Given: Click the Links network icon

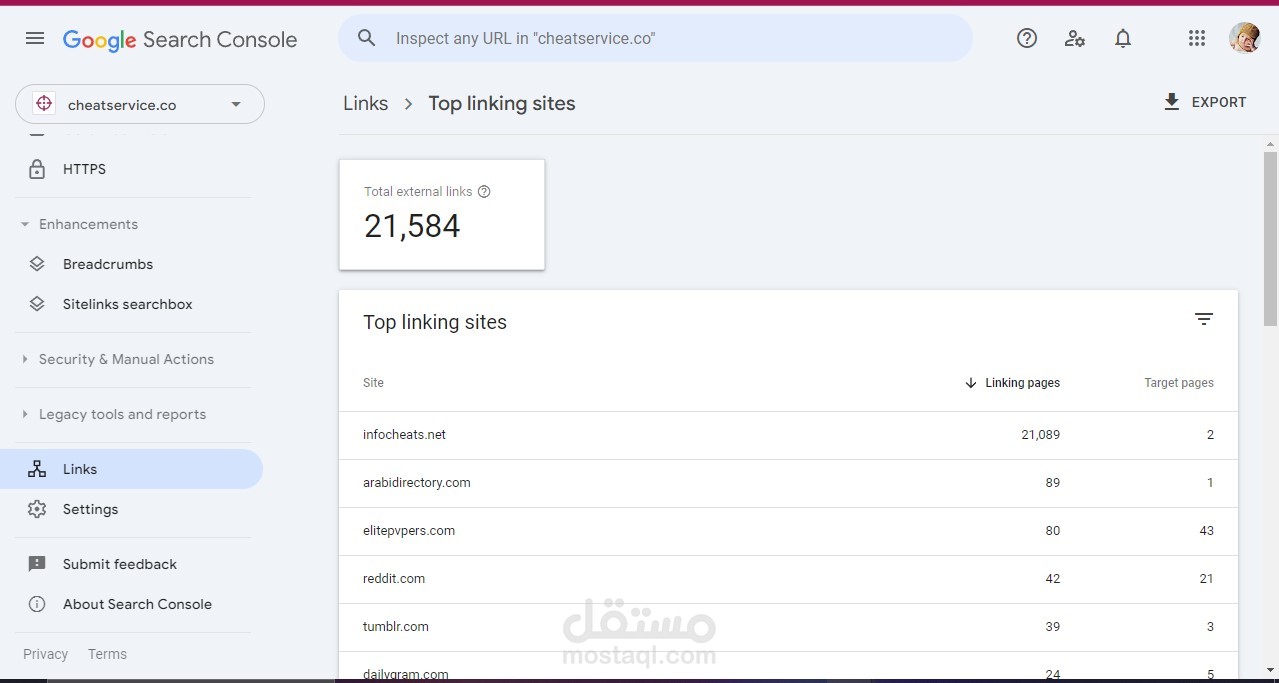Looking at the screenshot, I should (37, 469).
